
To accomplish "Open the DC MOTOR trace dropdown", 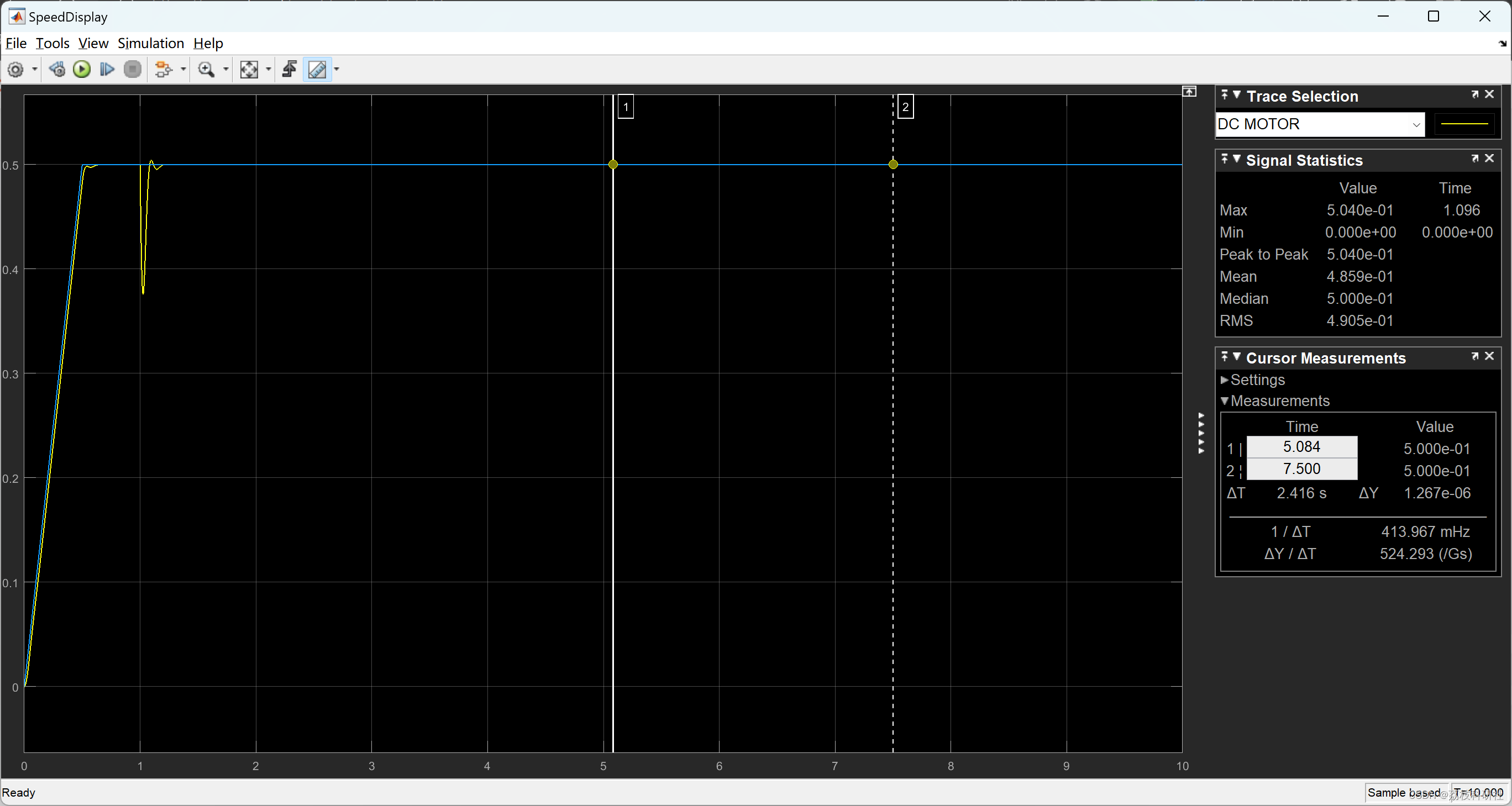I will [1416, 124].
